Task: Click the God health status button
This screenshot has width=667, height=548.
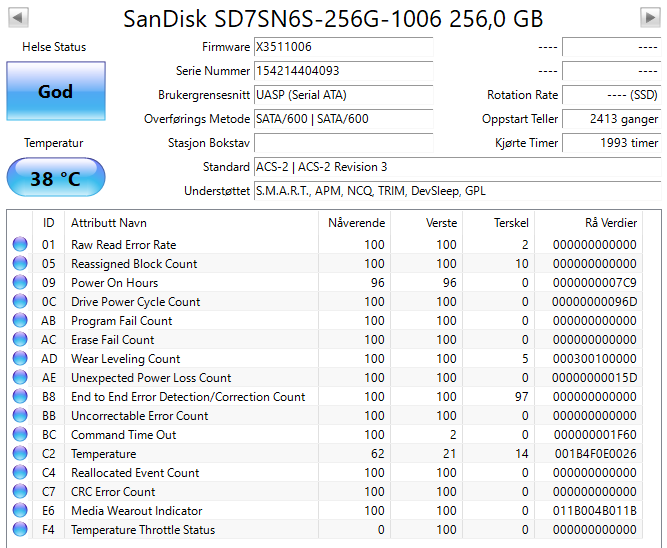Action: (56, 91)
